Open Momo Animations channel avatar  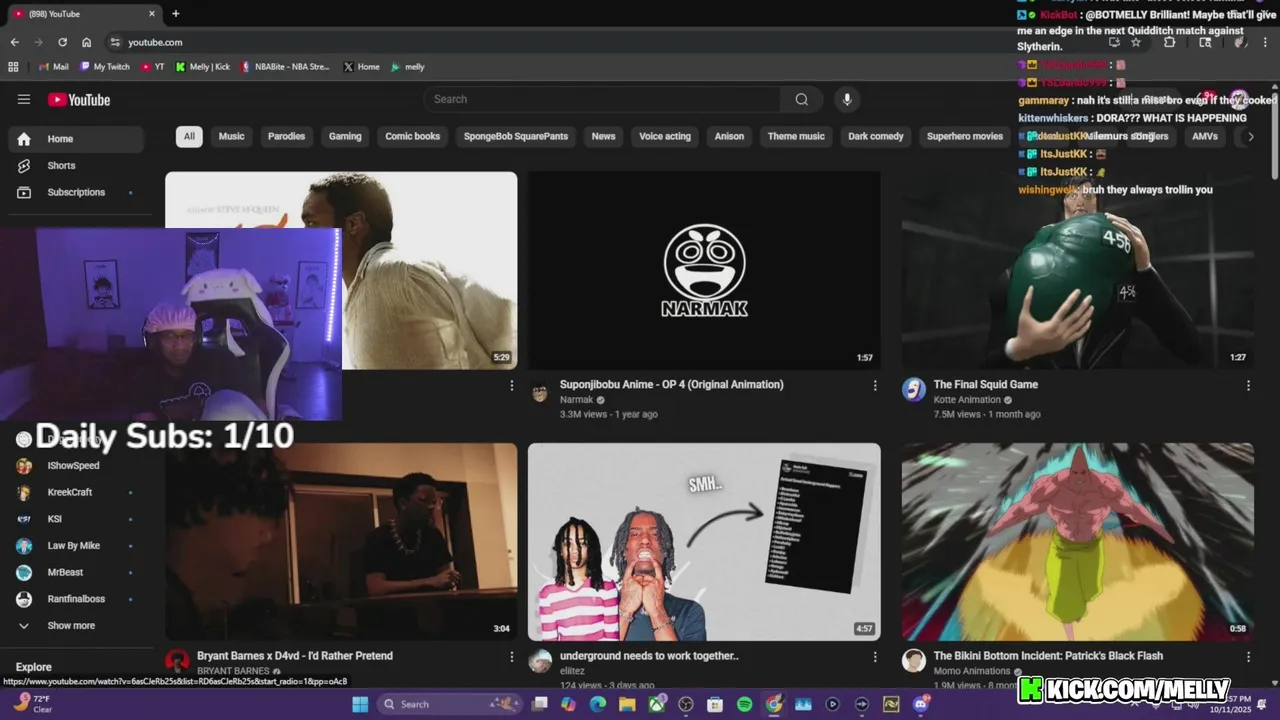point(914,661)
